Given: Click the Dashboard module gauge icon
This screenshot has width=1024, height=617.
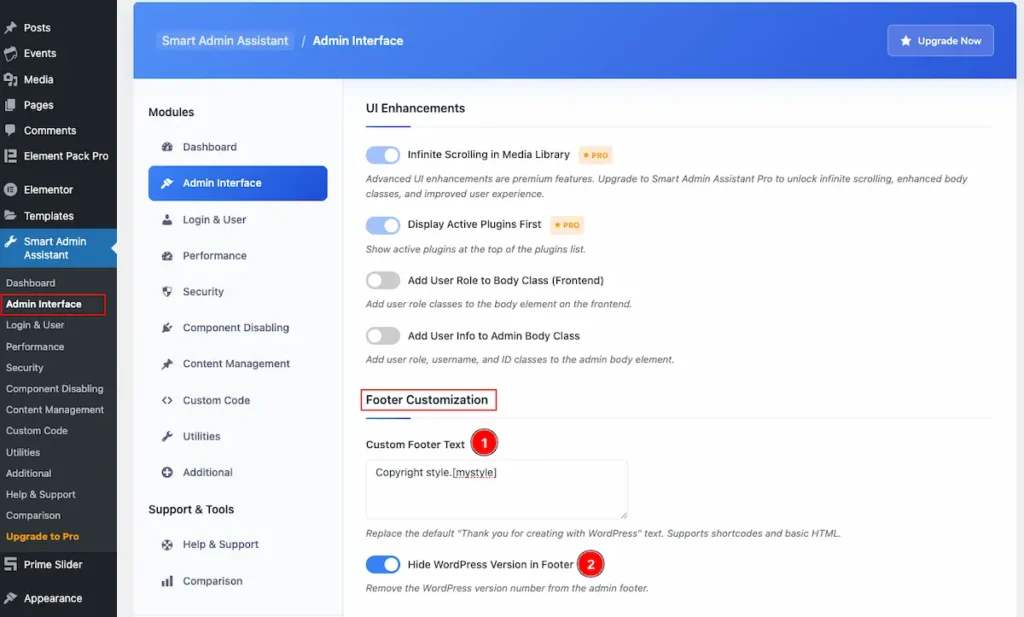Looking at the screenshot, I should tap(167, 147).
